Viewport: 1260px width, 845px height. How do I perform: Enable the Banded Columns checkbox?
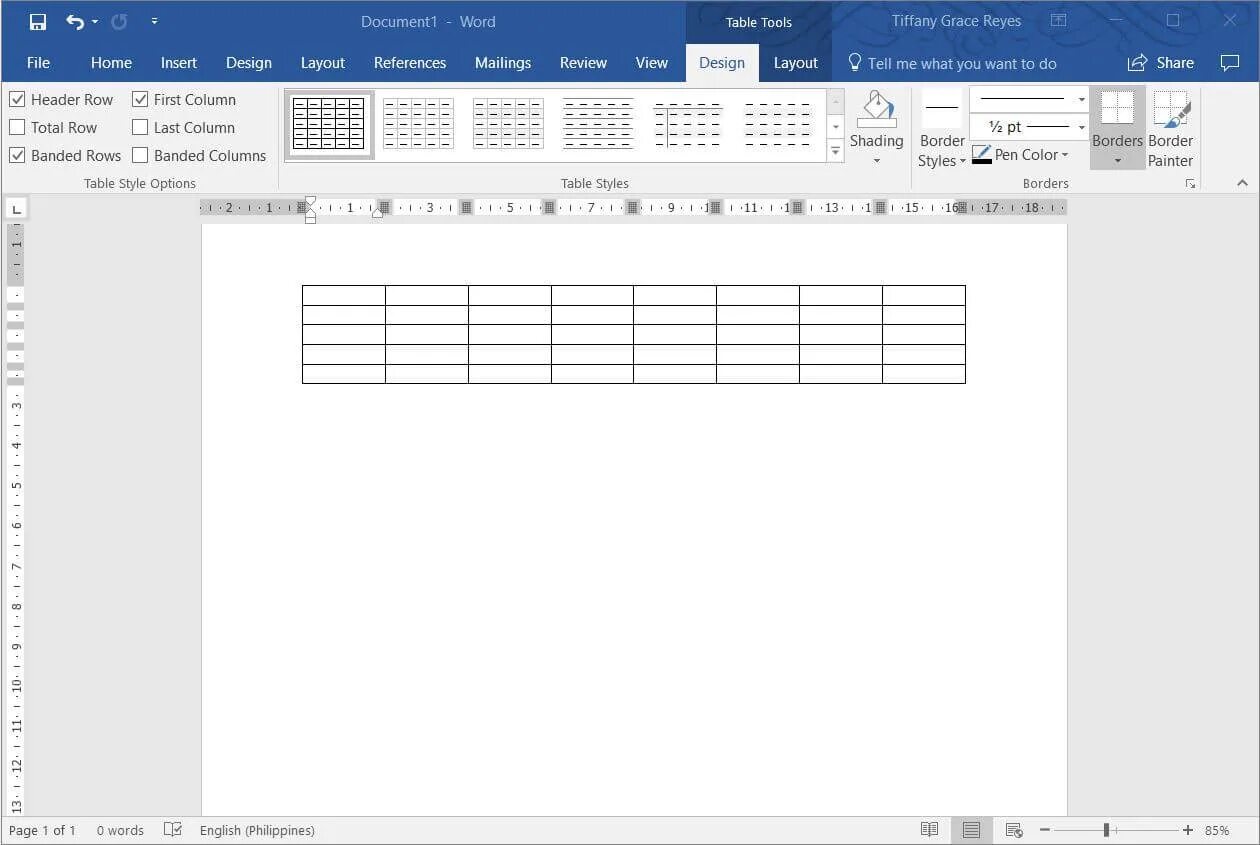coord(140,155)
